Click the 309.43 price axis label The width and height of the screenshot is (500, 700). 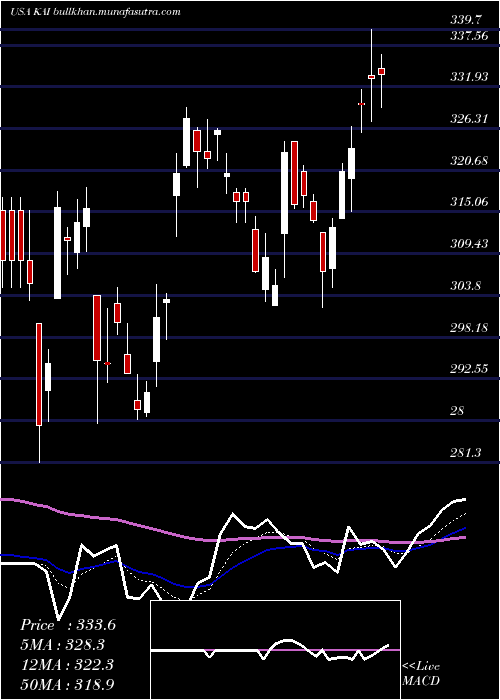click(469, 244)
